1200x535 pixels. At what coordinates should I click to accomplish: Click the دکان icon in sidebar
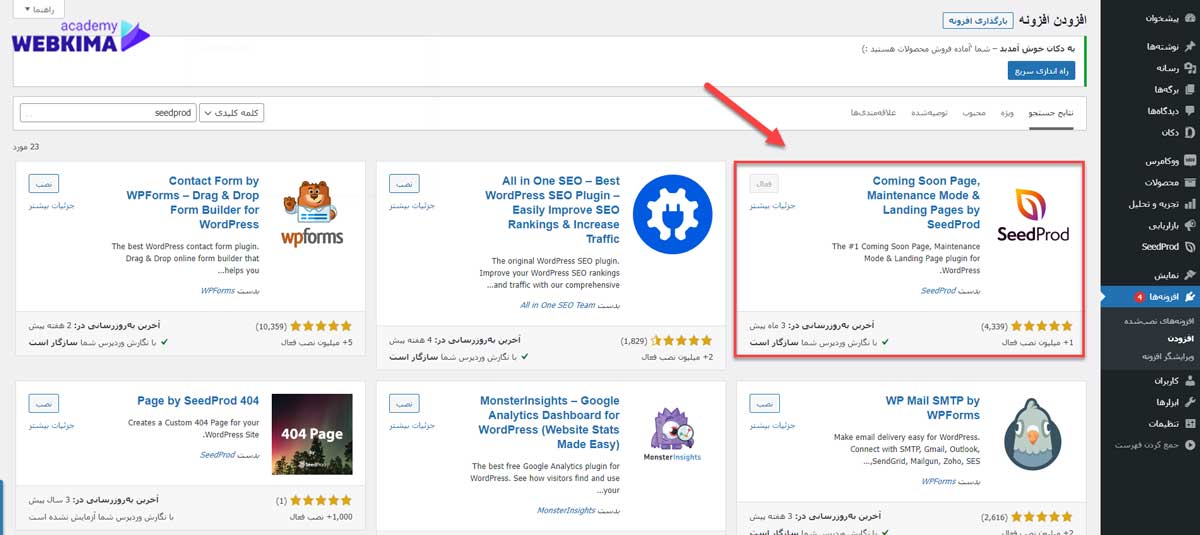pos(1189,132)
